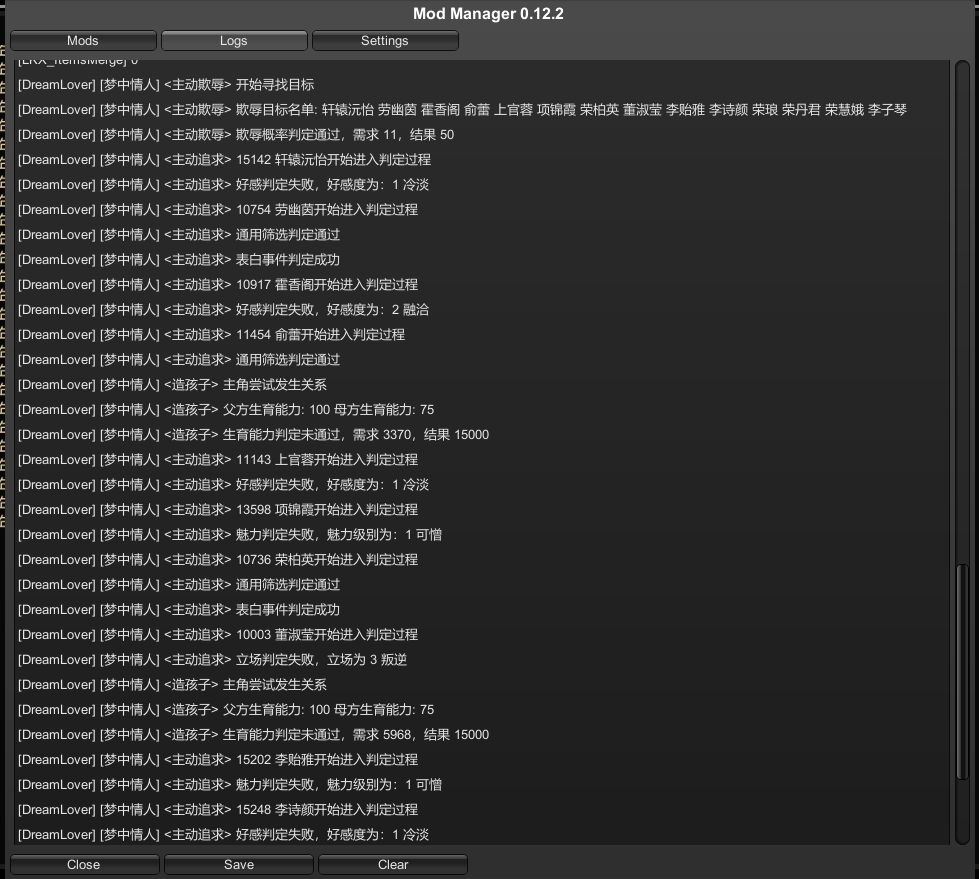Click the Mod Manager title bar
This screenshot has width=979, height=879.
tap(489, 12)
